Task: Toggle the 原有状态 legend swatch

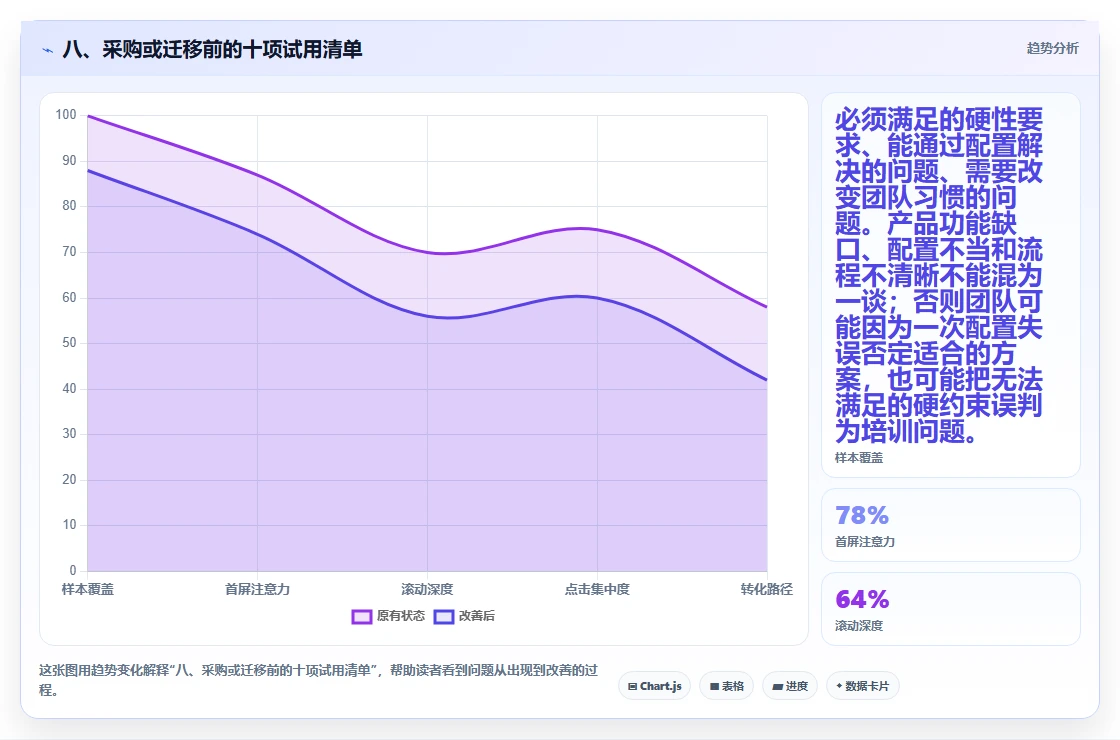Action: coord(361,616)
